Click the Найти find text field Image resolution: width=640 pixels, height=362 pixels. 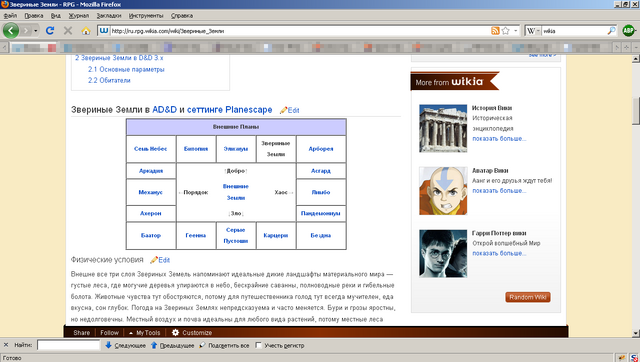click(x=69, y=345)
